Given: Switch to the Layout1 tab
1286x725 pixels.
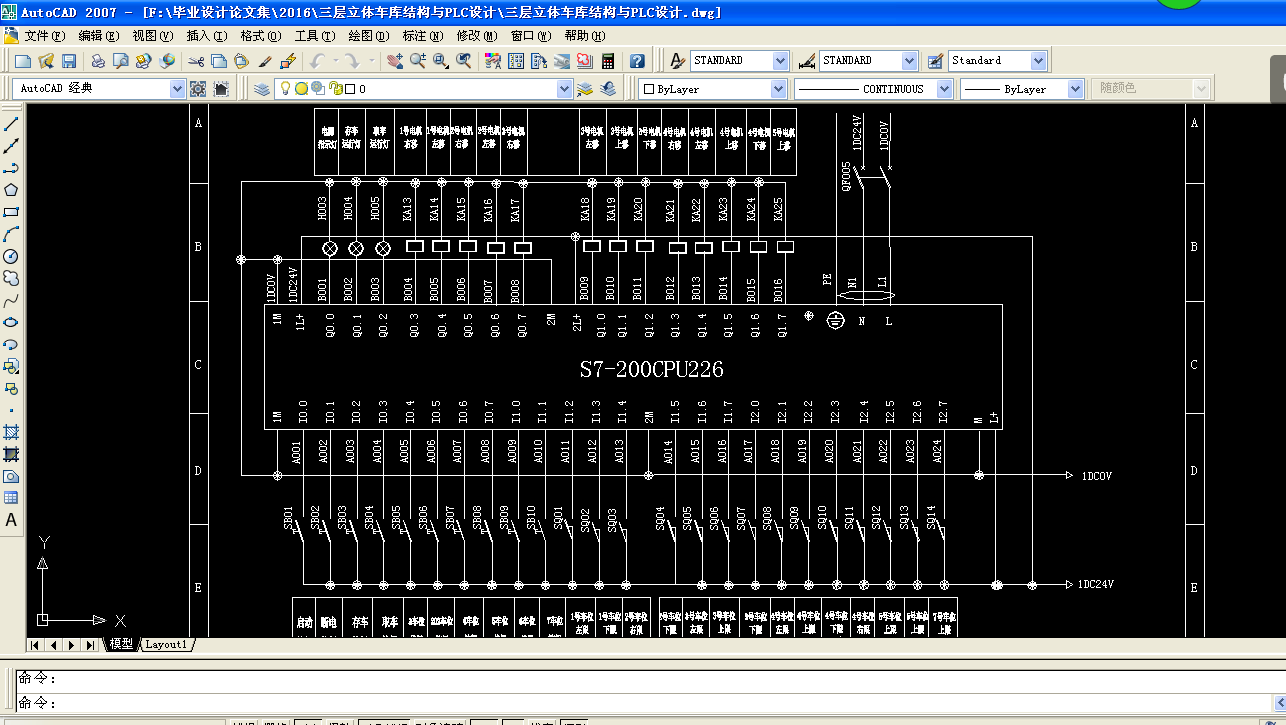Looking at the screenshot, I should coord(166,645).
